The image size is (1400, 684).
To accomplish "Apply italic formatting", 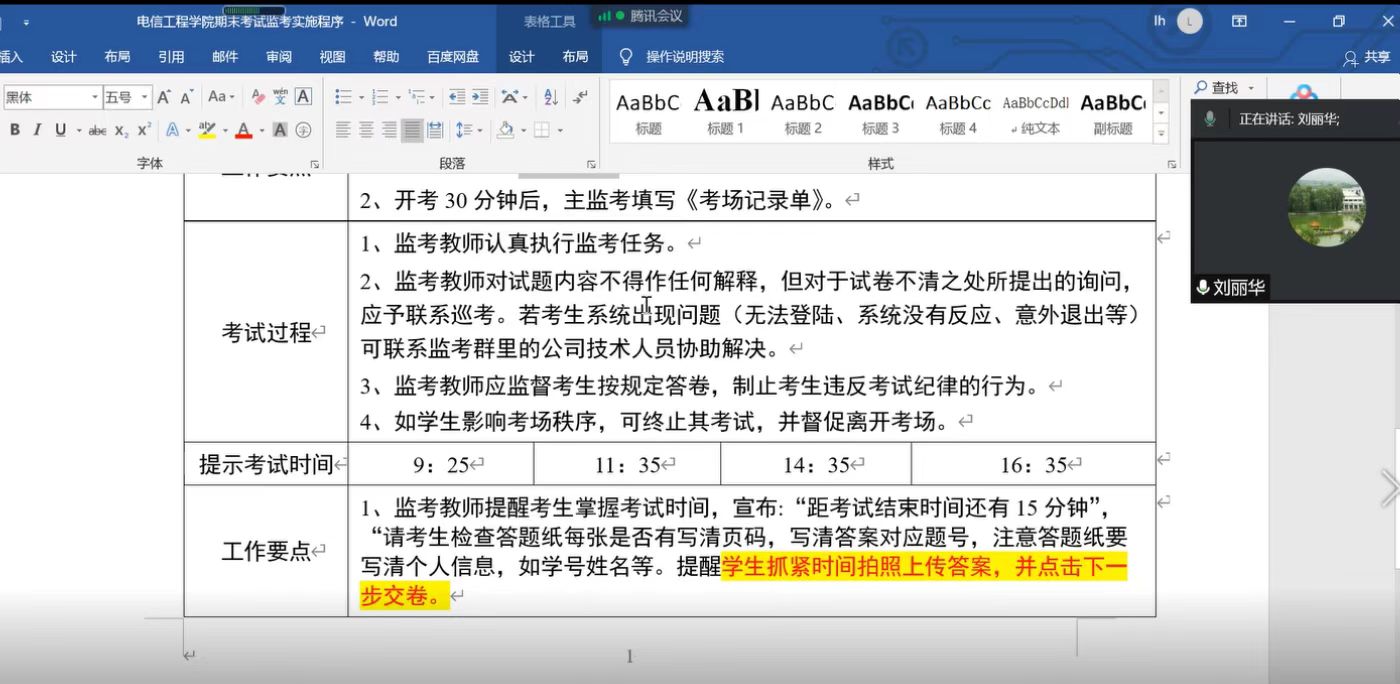I will [38, 128].
